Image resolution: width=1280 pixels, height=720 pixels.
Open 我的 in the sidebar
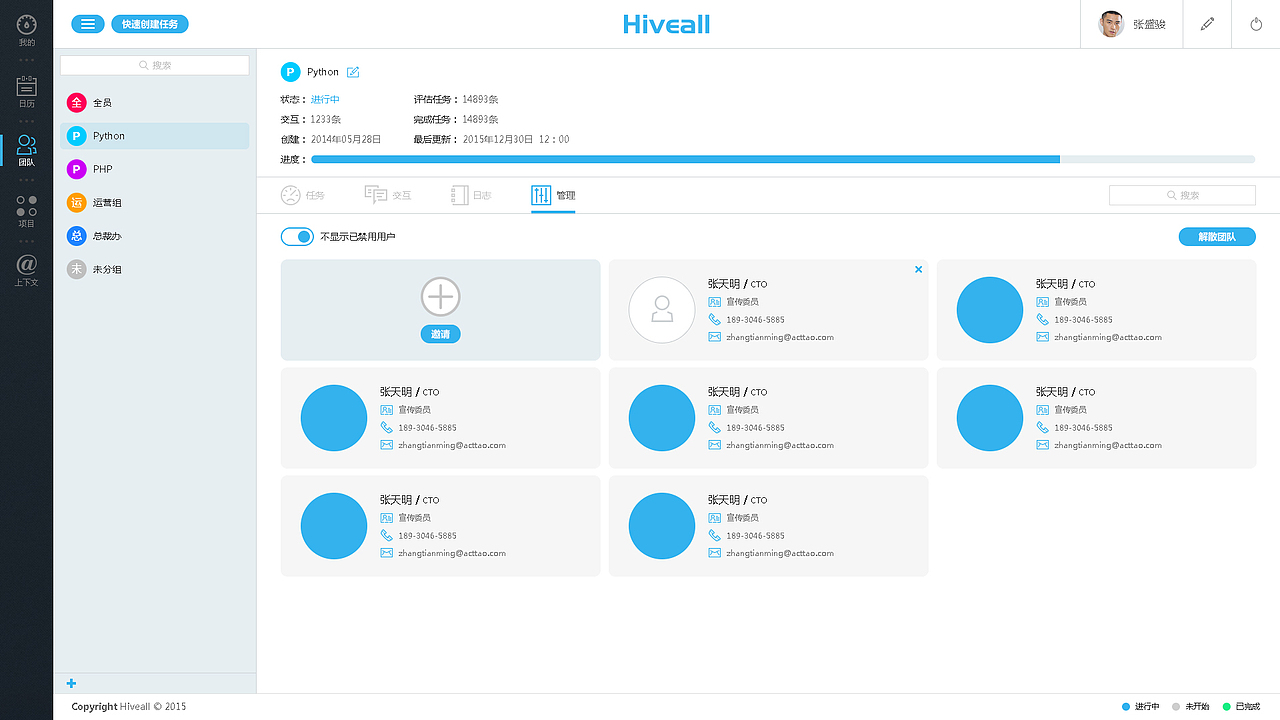click(27, 31)
